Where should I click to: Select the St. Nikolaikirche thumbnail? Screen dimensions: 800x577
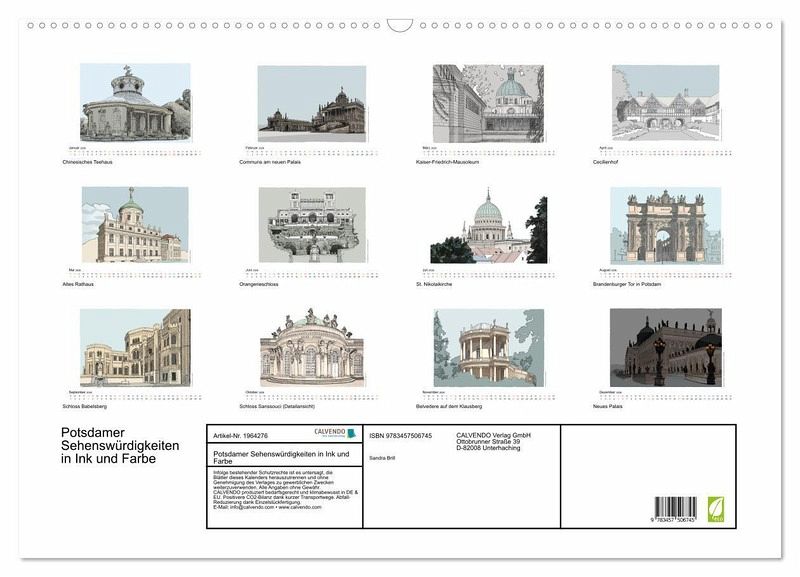[488, 226]
